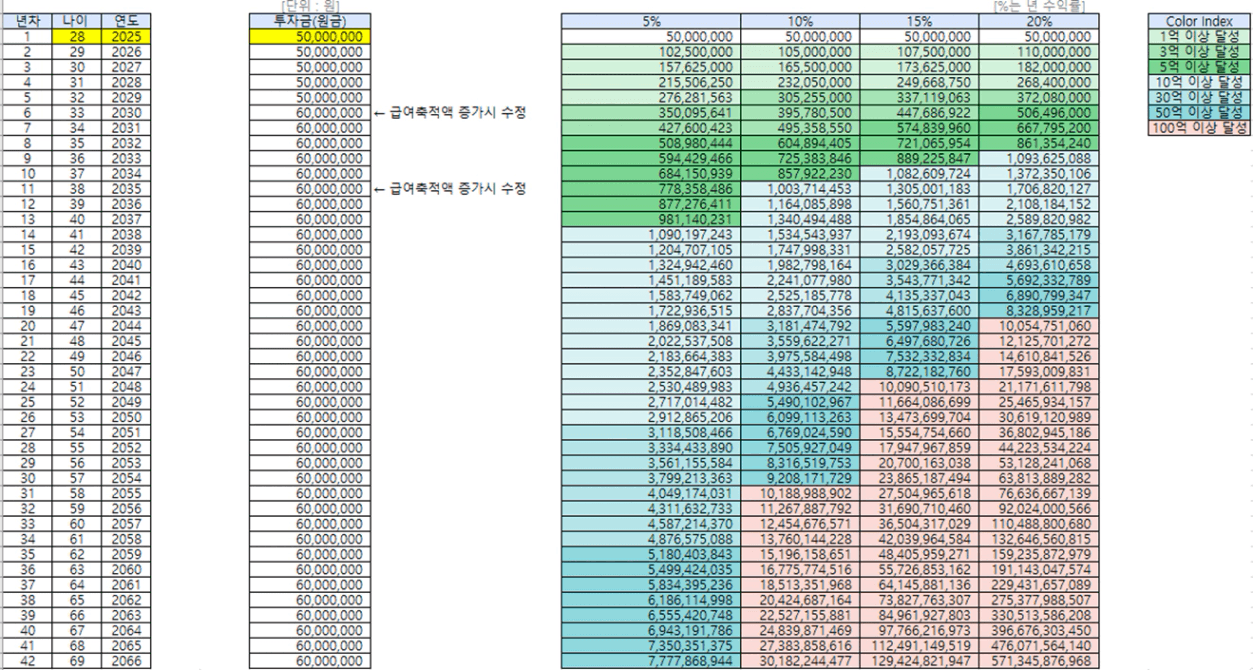
Task: Pick the 5억 이상 달성 legend cell
Action: click(x=1199, y=66)
